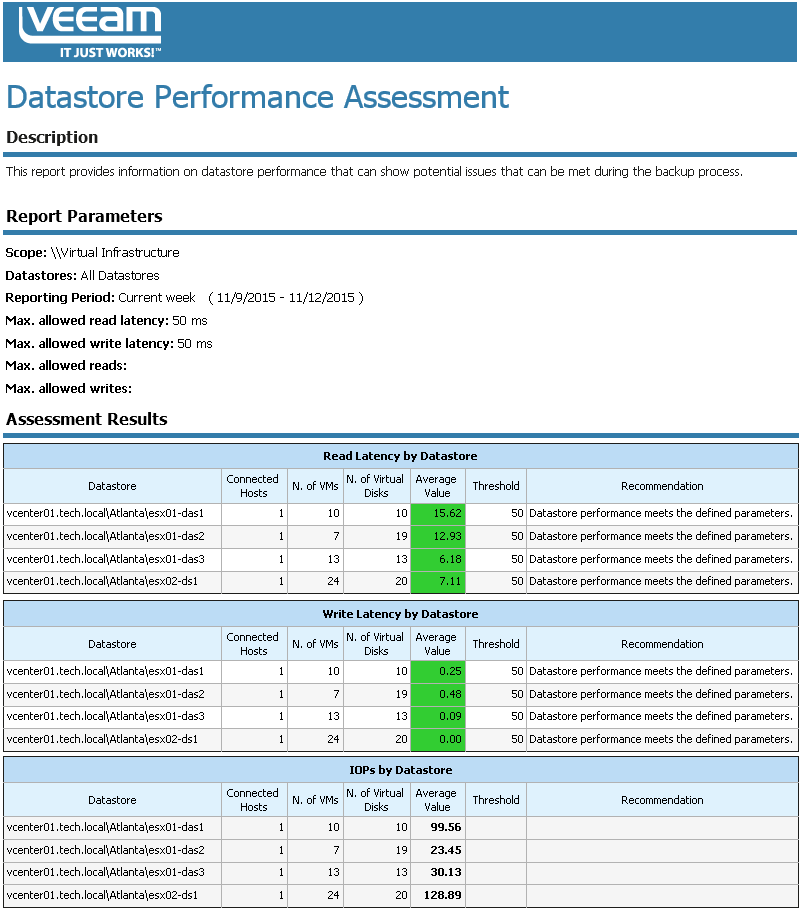The height and width of the screenshot is (911, 801).
Task: Click recommendation text for esx02-ds1 write latency
Action: [661, 739]
